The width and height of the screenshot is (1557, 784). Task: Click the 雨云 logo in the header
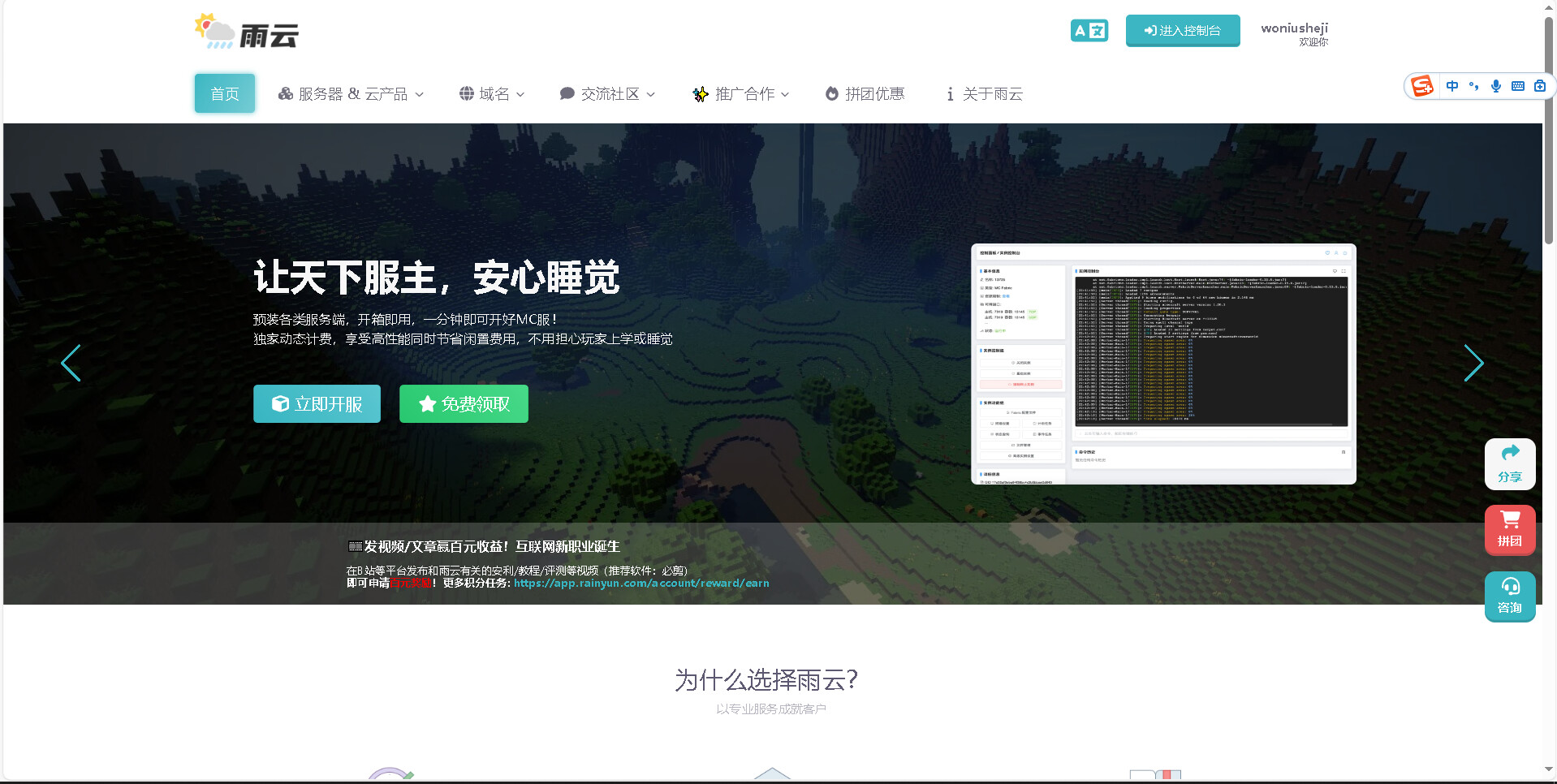(x=247, y=32)
